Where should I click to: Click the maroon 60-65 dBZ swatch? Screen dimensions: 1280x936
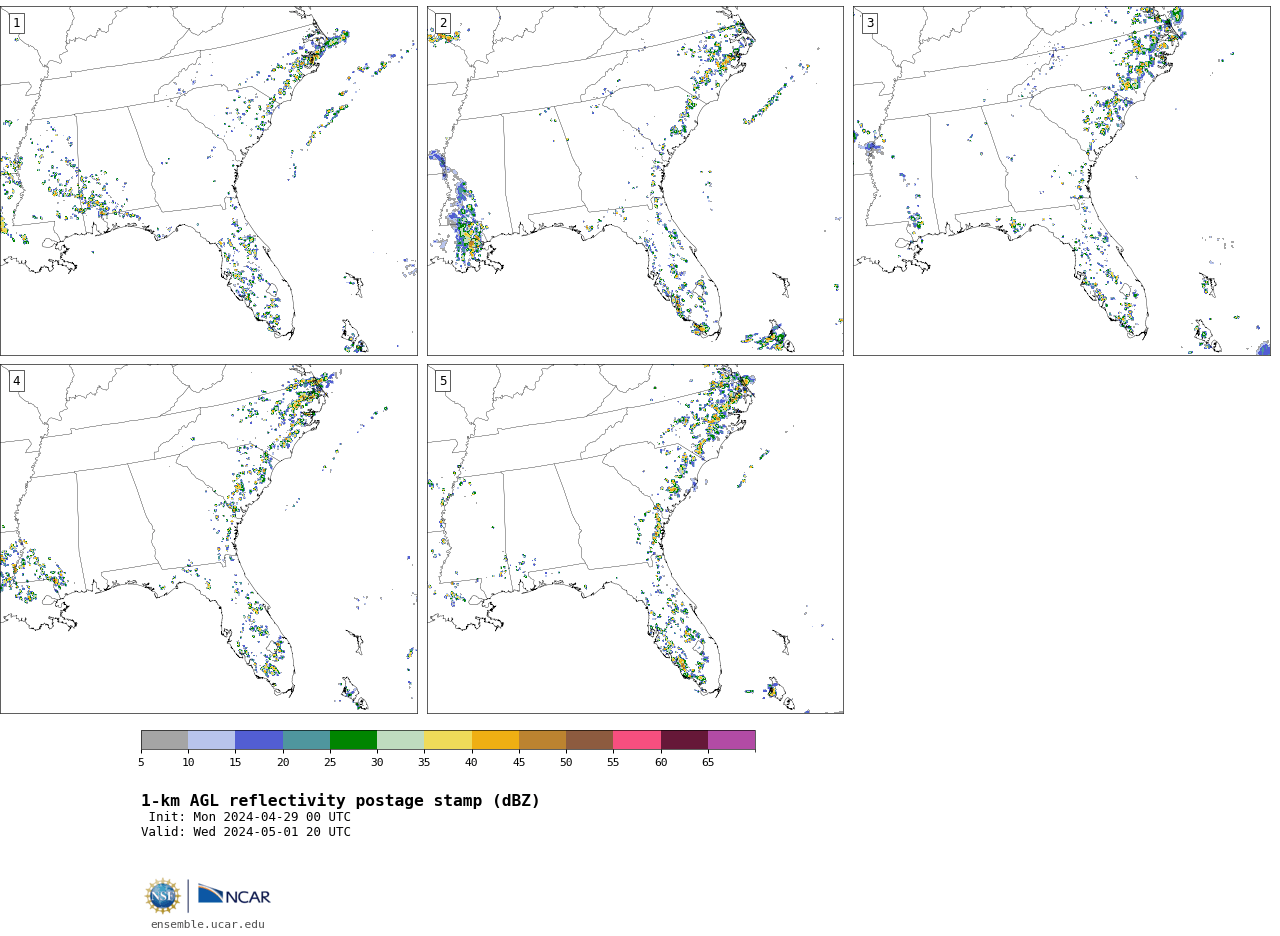[x=684, y=740]
